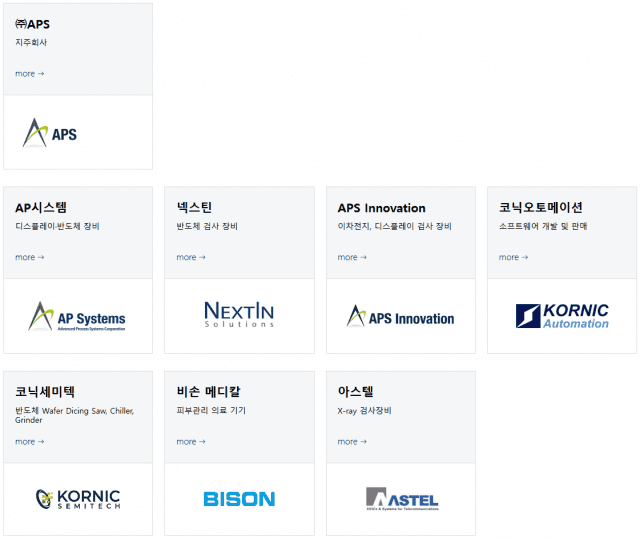Open more link under 넥스틴

pyautogui.click(x=191, y=258)
